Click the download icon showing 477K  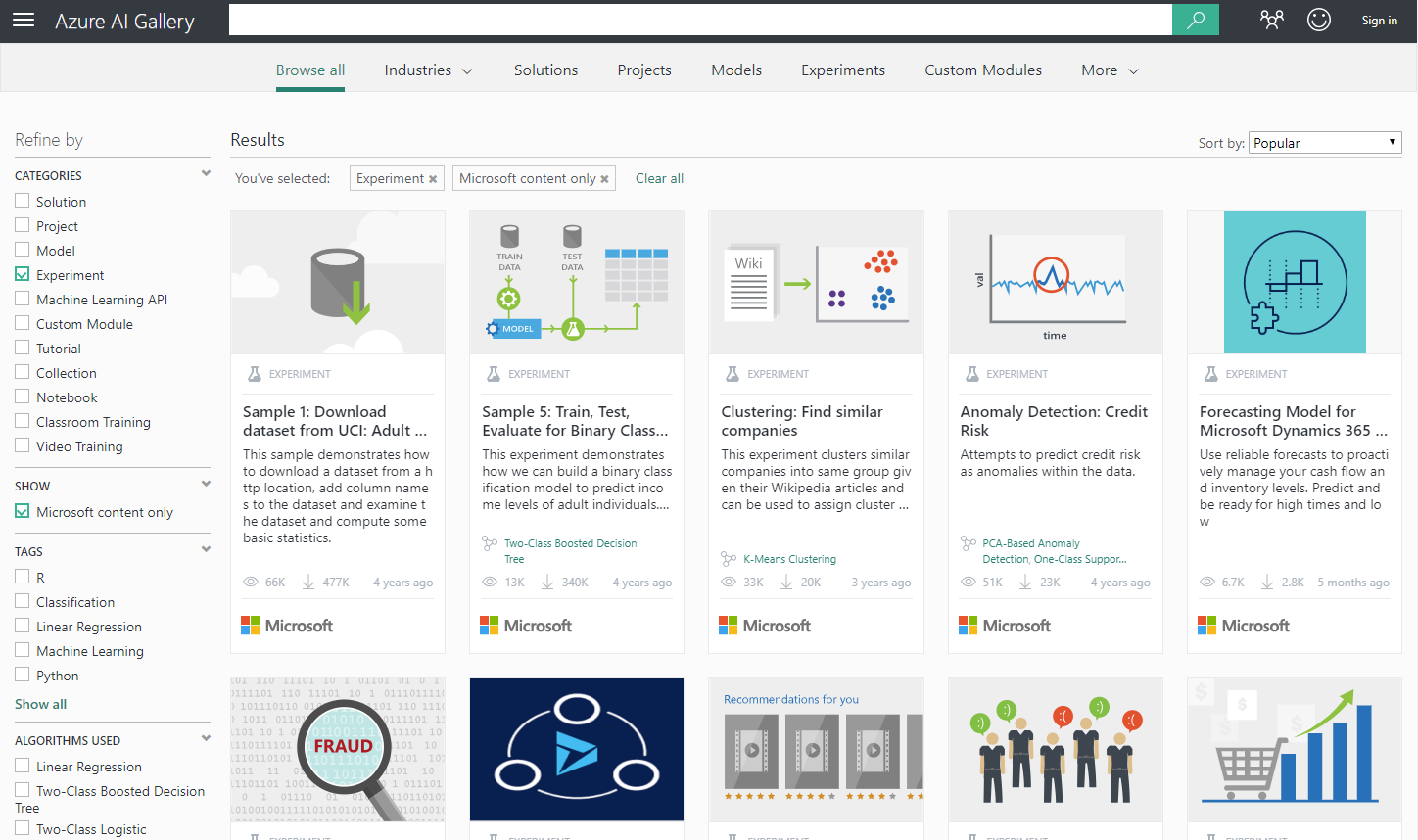click(308, 582)
